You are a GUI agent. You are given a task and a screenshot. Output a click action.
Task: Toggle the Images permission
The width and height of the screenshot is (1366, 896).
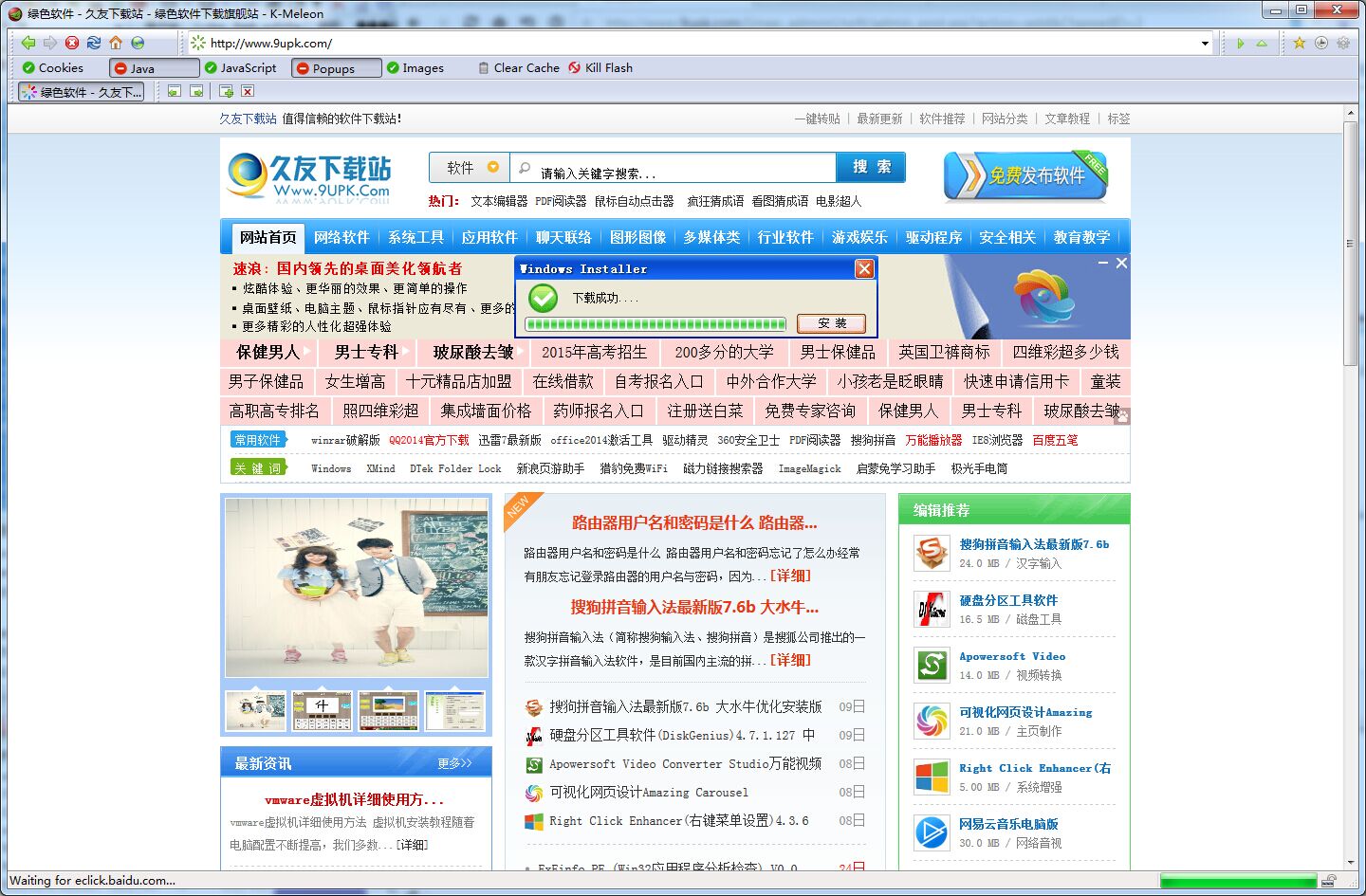pyautogui.click(x=415, y=67)
